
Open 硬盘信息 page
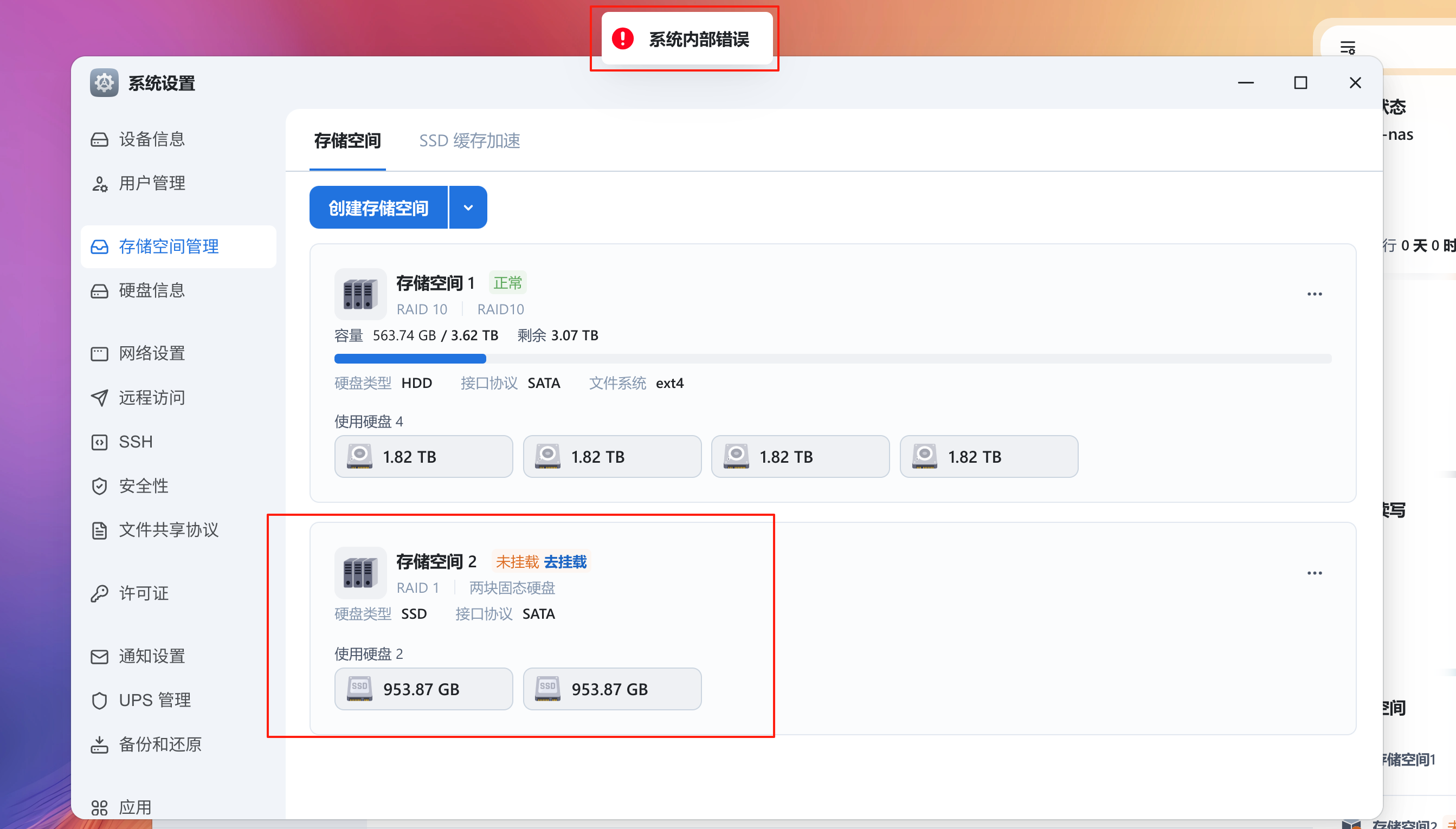[x=152, y=290]
